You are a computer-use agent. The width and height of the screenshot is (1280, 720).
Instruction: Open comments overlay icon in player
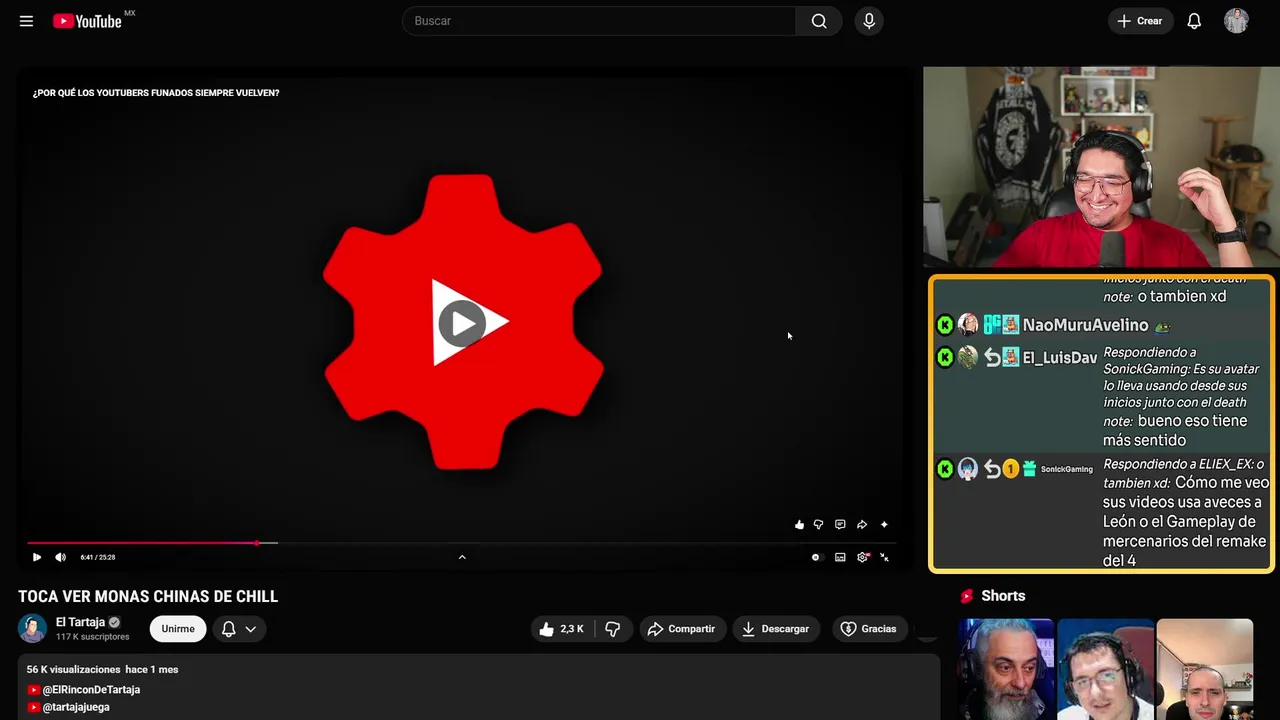coord(840,524)
